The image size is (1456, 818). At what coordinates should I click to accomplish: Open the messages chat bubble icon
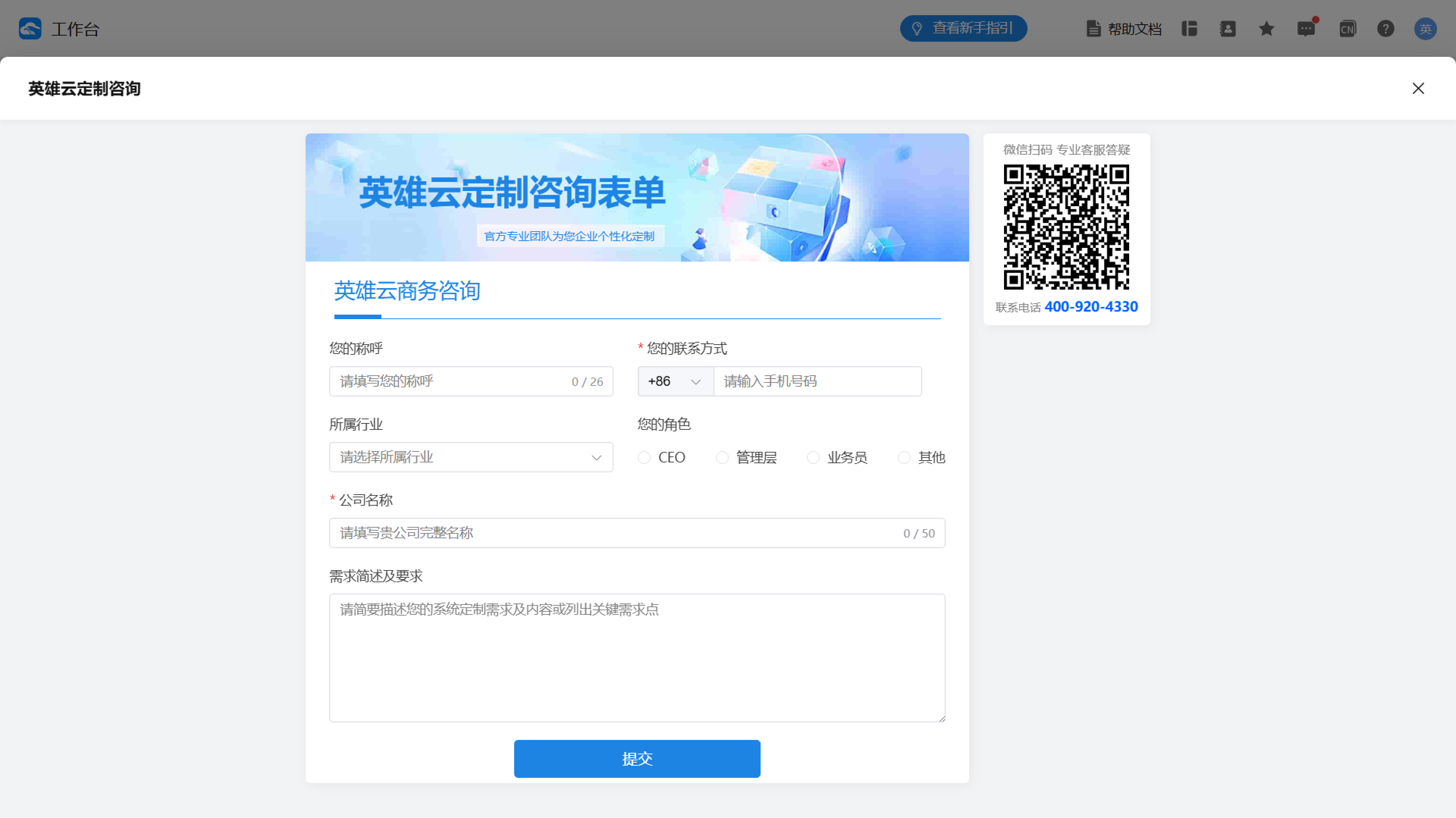(x=1305, y=28)
